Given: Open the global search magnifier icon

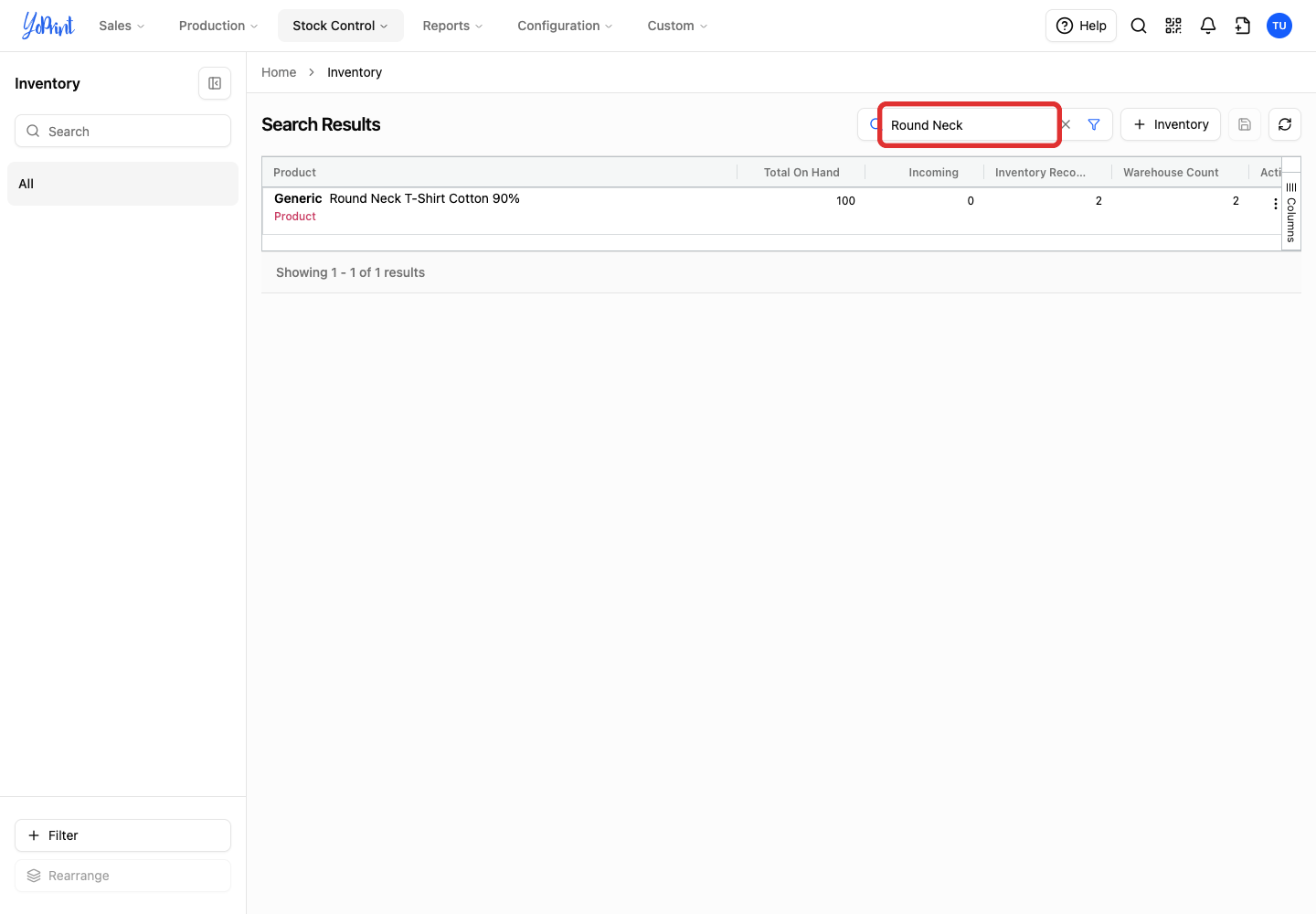Looking at the screenshot, I should 1139,26.
